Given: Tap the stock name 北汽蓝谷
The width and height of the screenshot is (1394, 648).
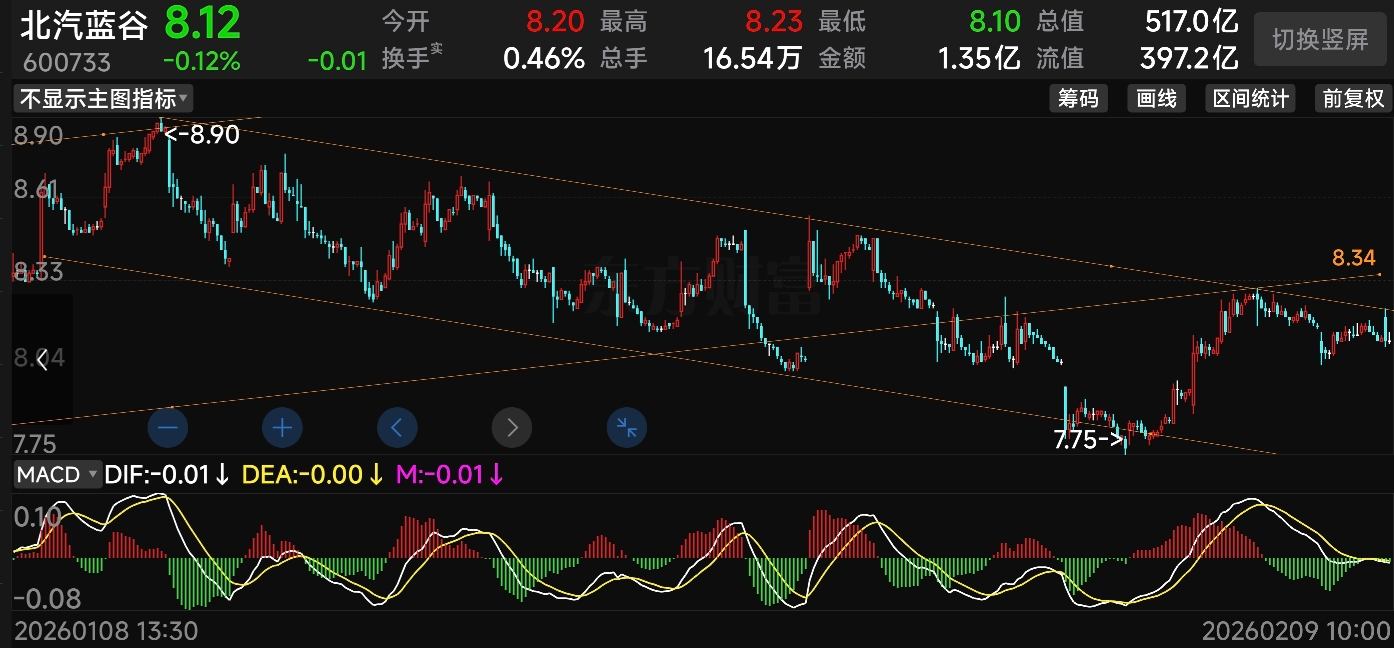Looking at the screenshot, I should tap(84, 24).
